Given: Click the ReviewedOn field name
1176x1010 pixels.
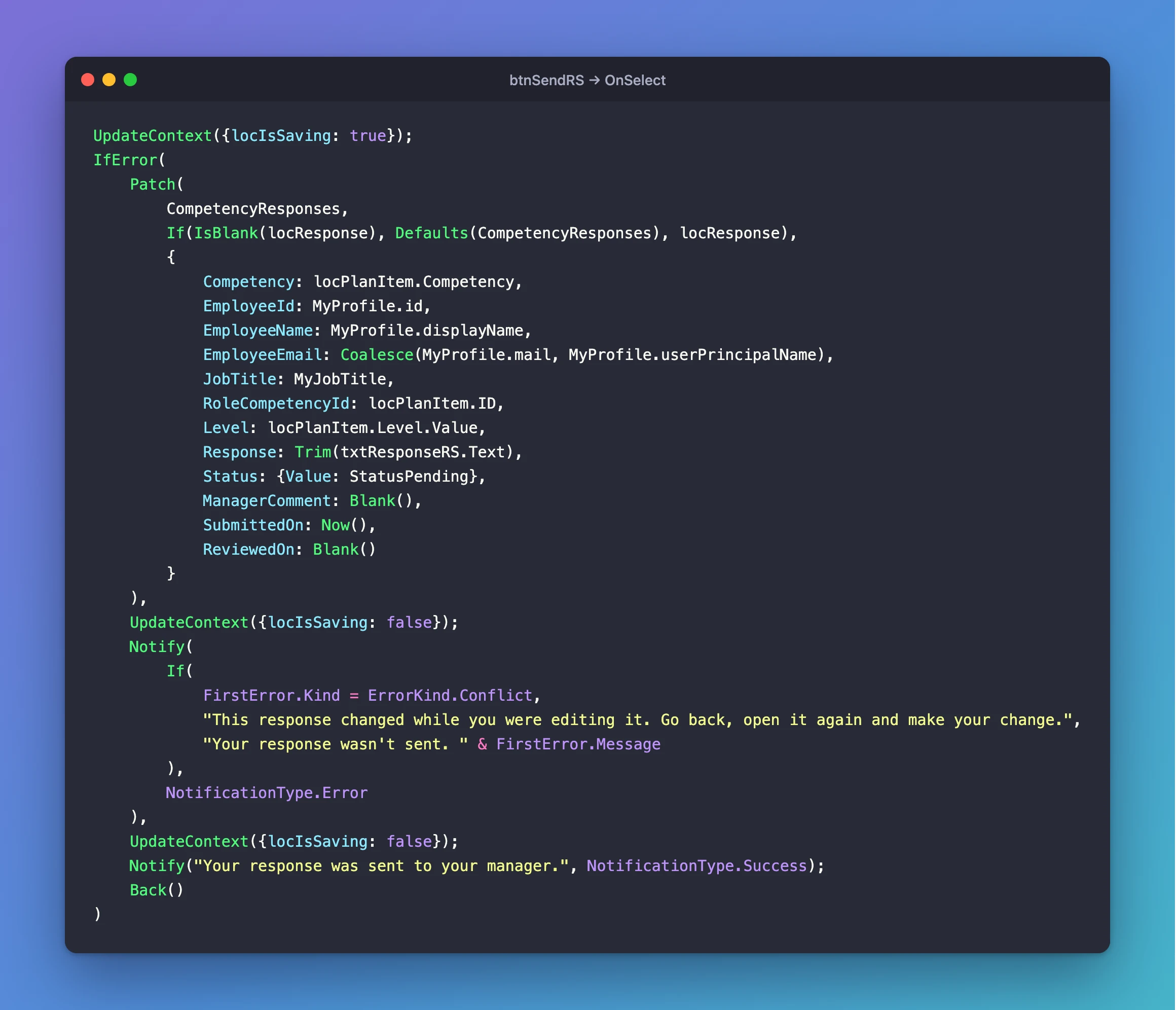Looking at the screenshot, I should point(248,550).
